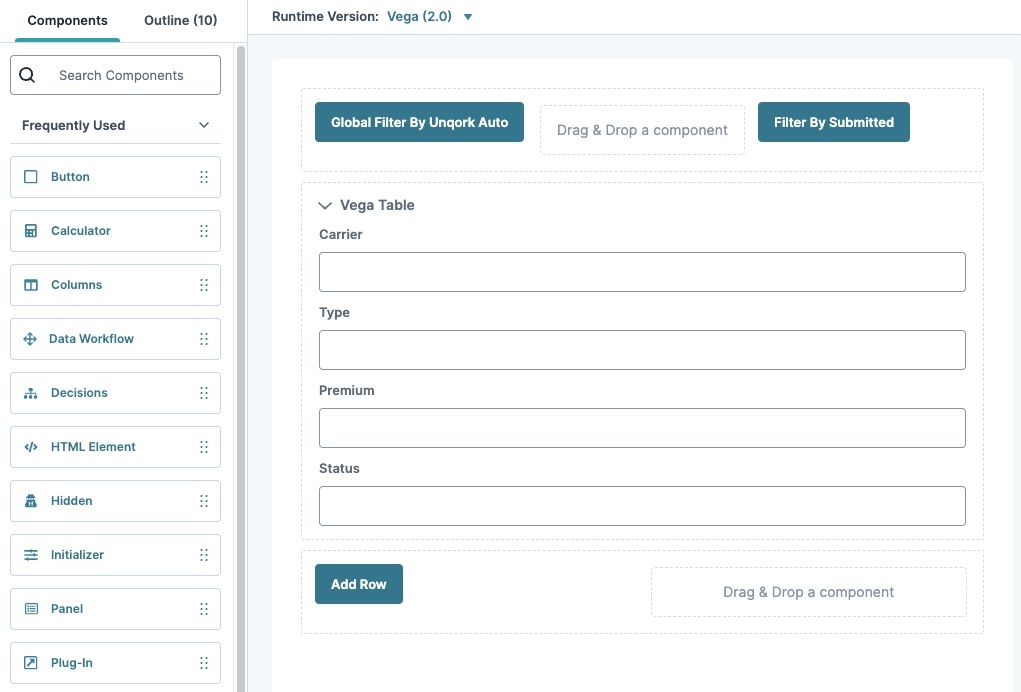Click the Status input field
1021x692 pixels.
(642, 506)
